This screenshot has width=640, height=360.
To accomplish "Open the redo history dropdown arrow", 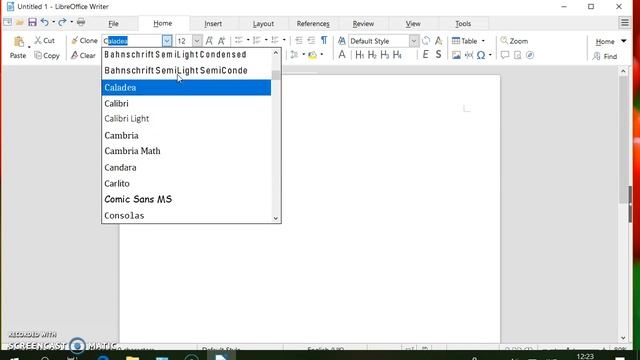I will pyautogui.click(x=71, y=22).
